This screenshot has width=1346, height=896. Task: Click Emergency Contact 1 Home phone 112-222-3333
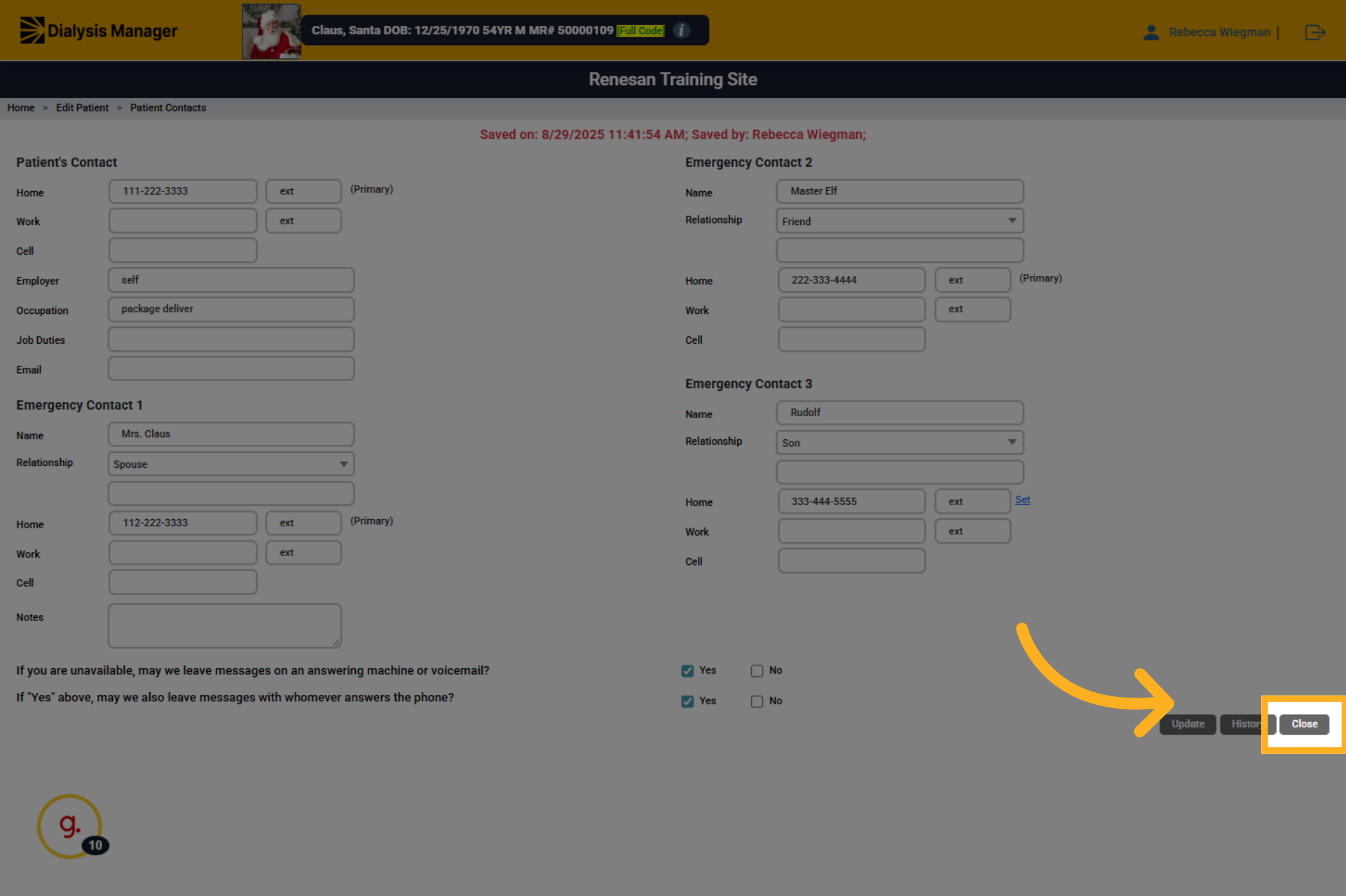183,523
